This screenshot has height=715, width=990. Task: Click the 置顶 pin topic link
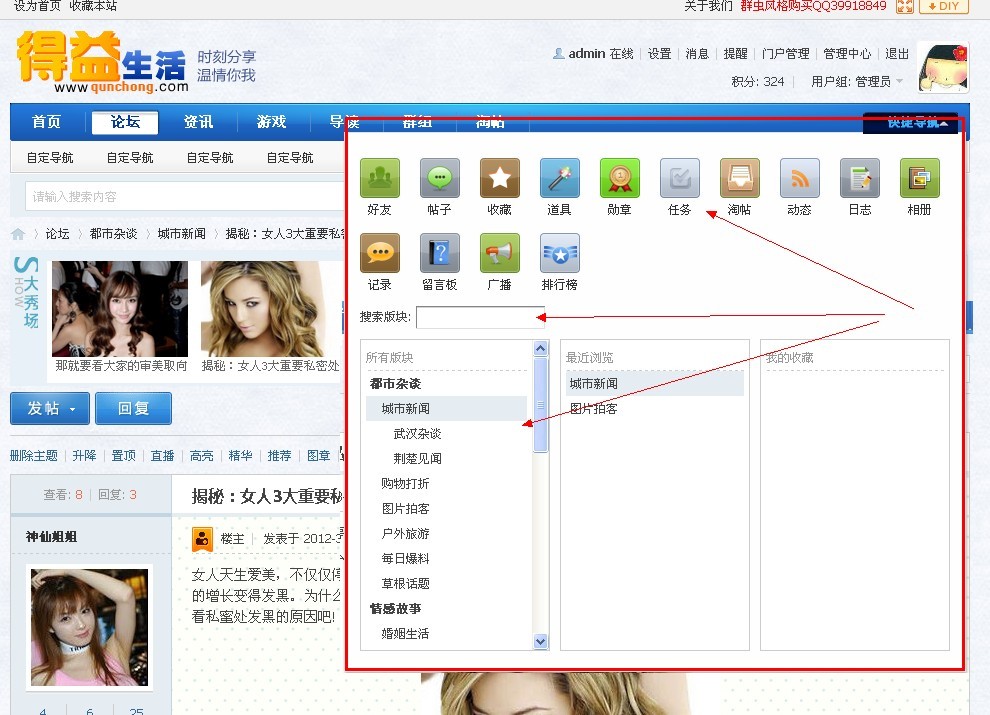[x=124, y=455]
